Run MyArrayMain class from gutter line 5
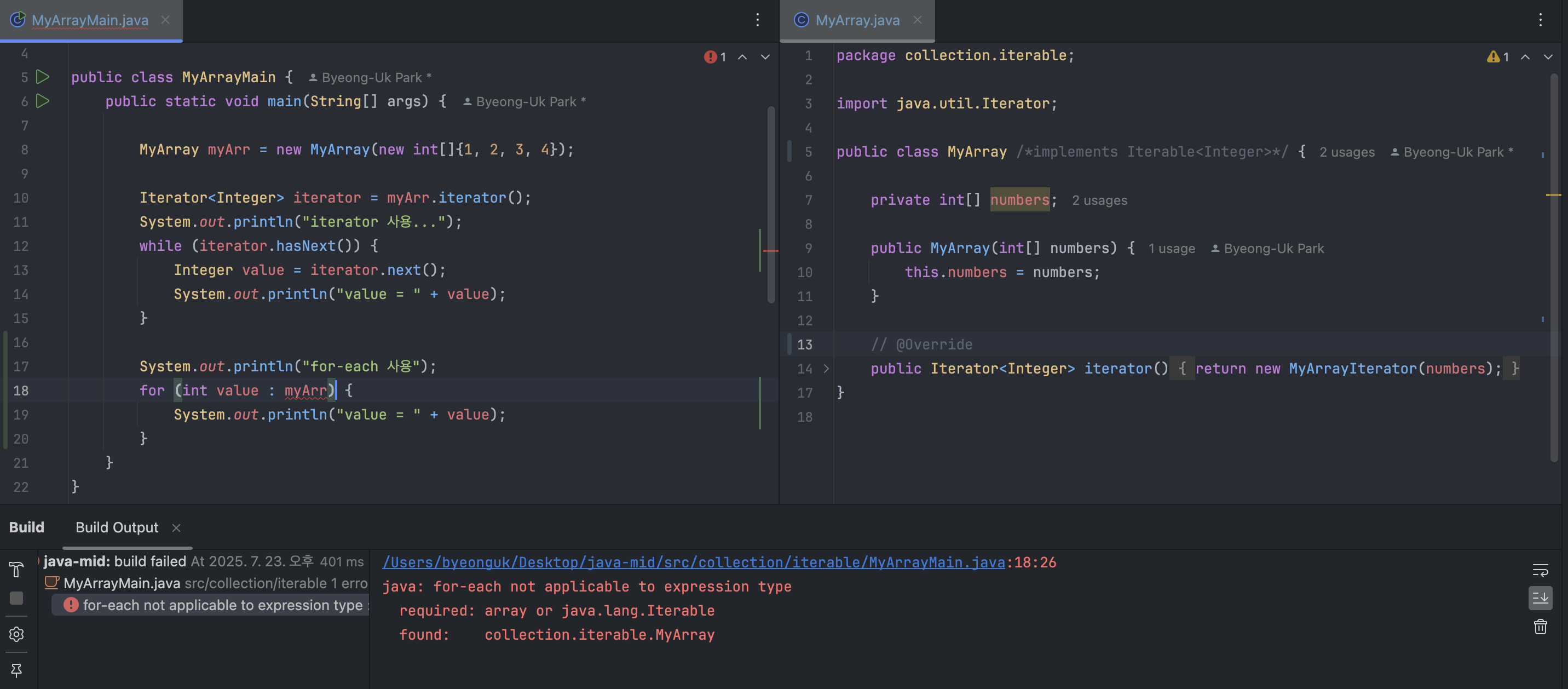Viewport: 1568px width, 689px height. click(43, 77)
